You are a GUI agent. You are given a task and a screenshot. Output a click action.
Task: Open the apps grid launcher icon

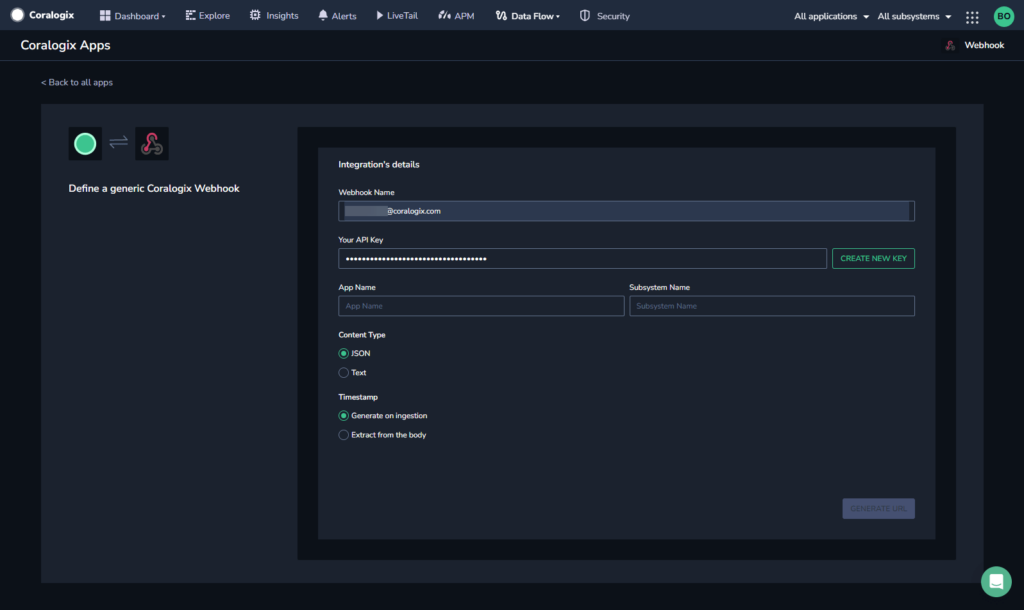pyautogui.click(x=972, y=17)
